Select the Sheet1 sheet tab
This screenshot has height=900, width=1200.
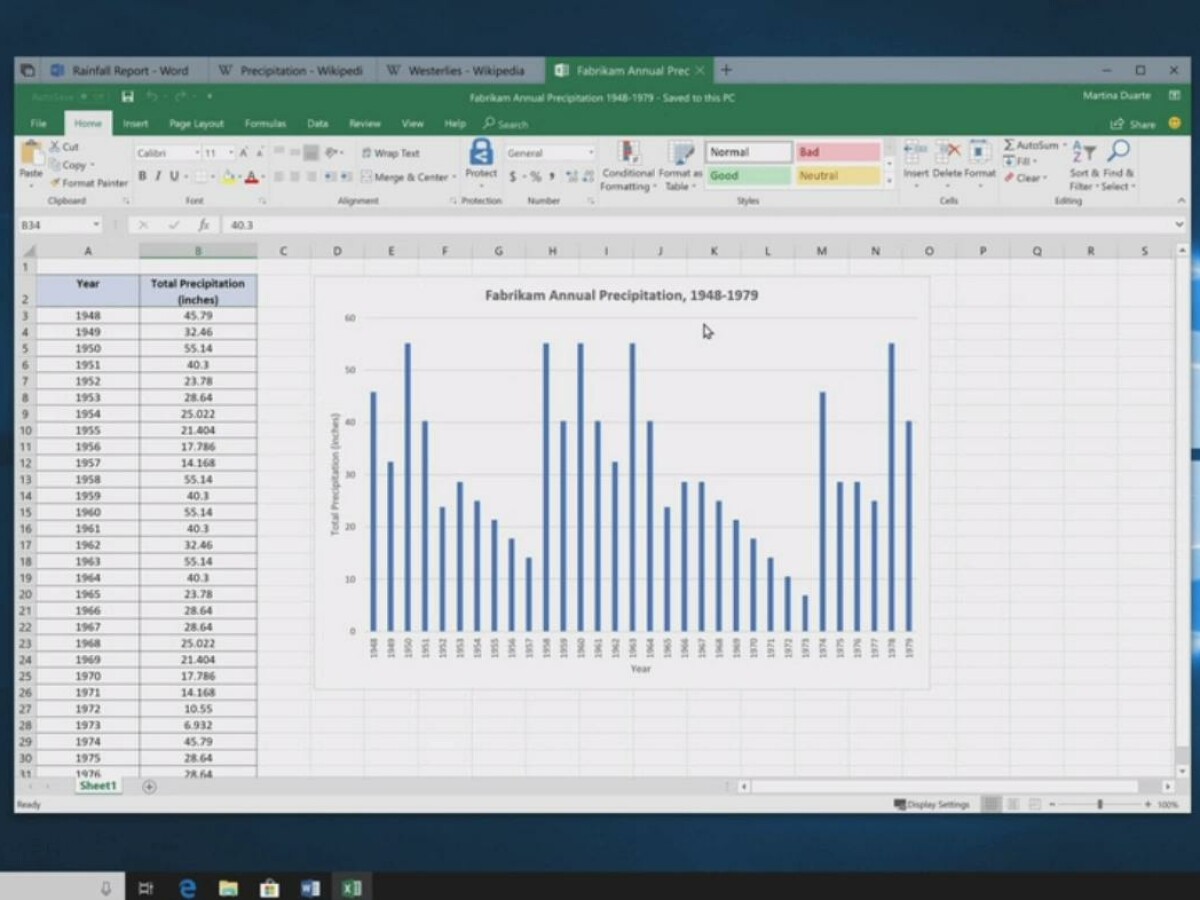coord(98,786)
